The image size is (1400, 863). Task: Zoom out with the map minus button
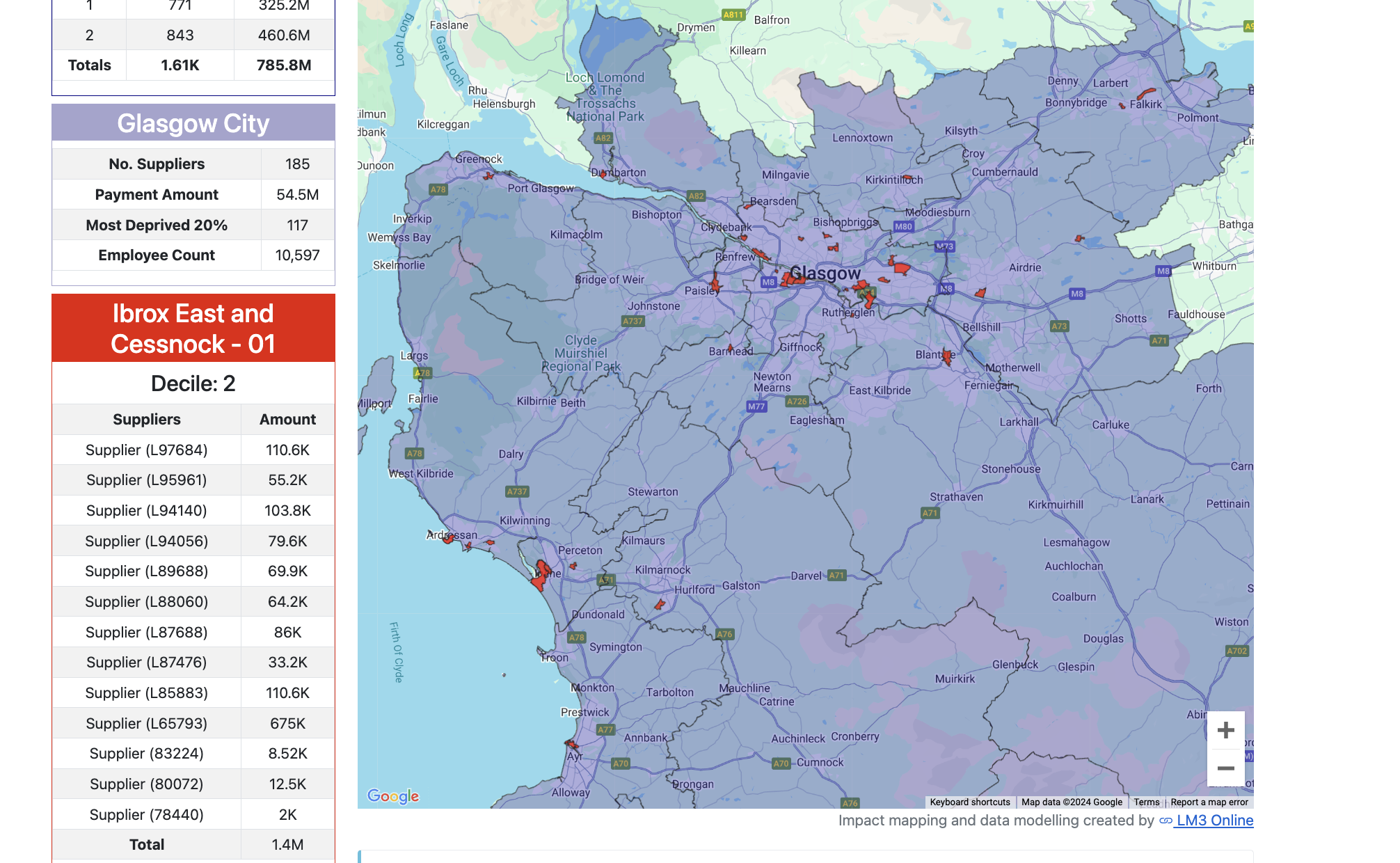pos(1225,768)
